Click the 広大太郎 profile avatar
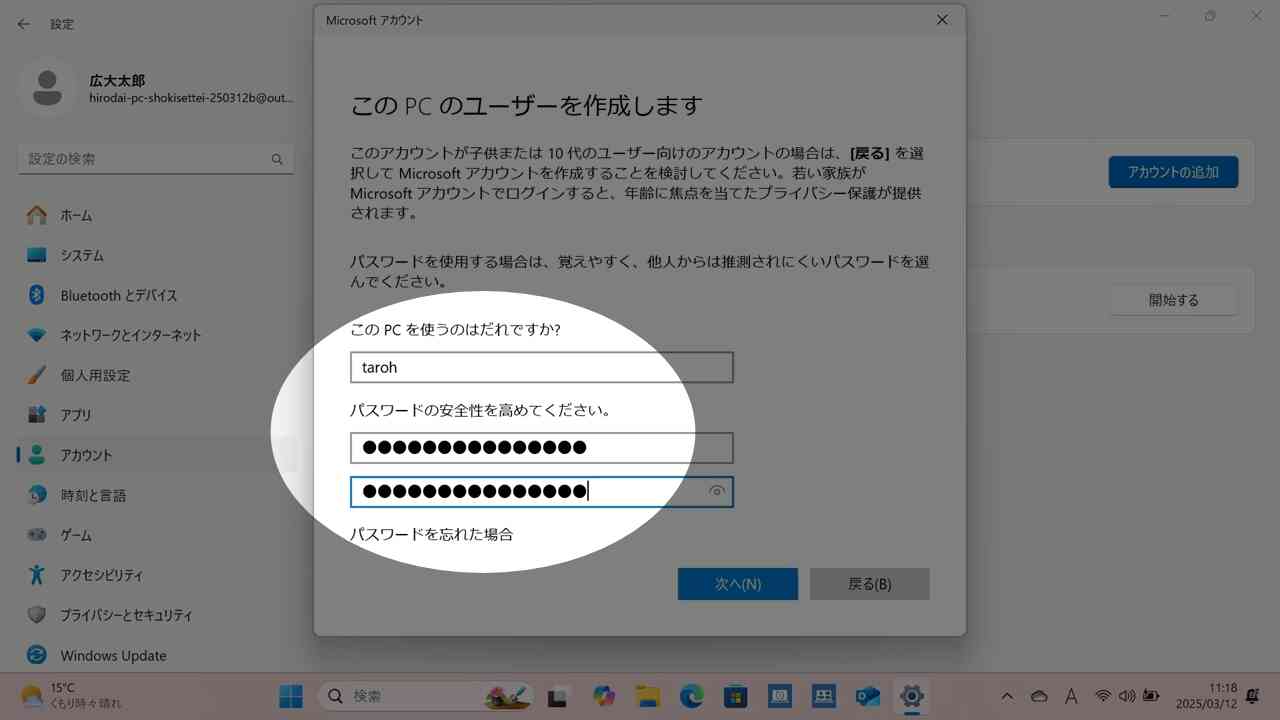The width and height of the screenshot is (1280, 720). click(x=47, y=88)
